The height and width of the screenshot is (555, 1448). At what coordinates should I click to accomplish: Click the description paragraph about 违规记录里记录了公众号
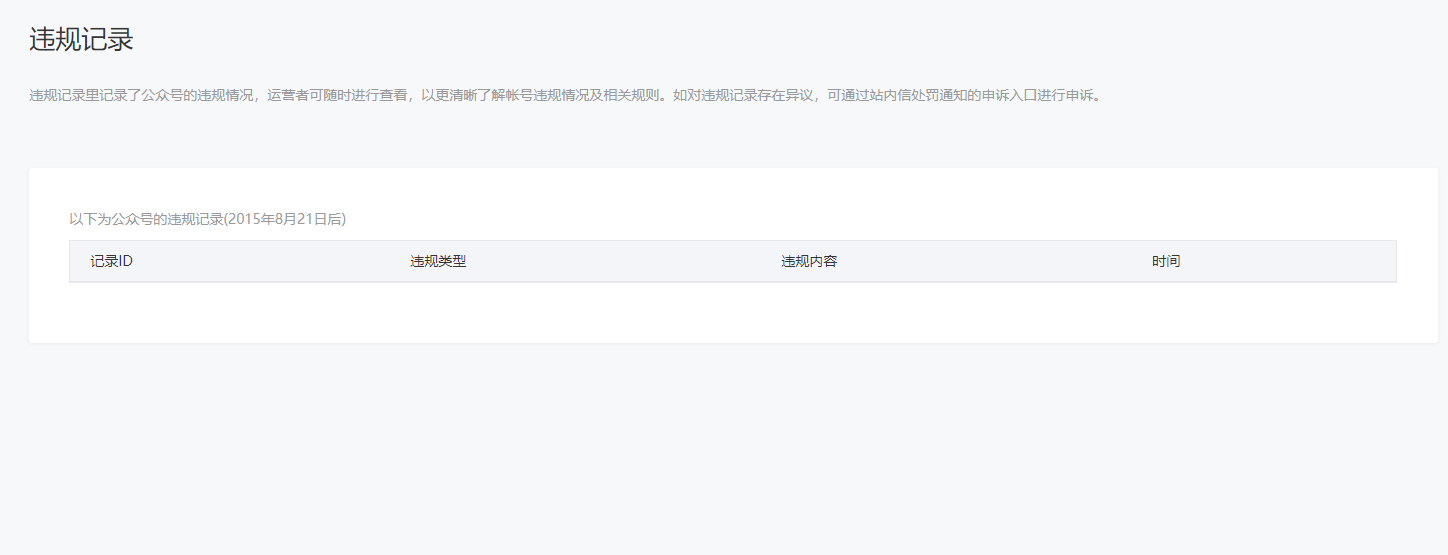tap(568, 96)
